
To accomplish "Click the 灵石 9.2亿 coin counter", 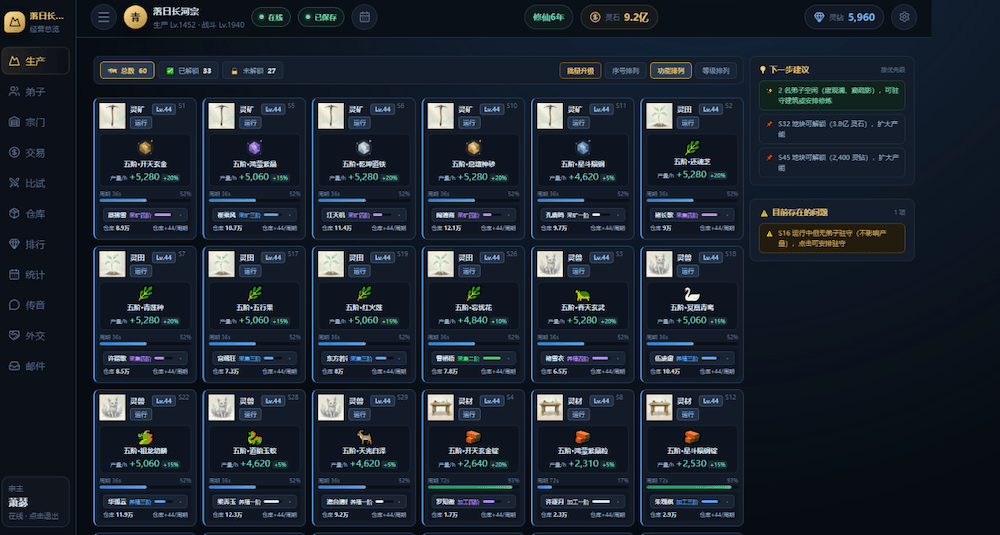I will pos(619,17).
